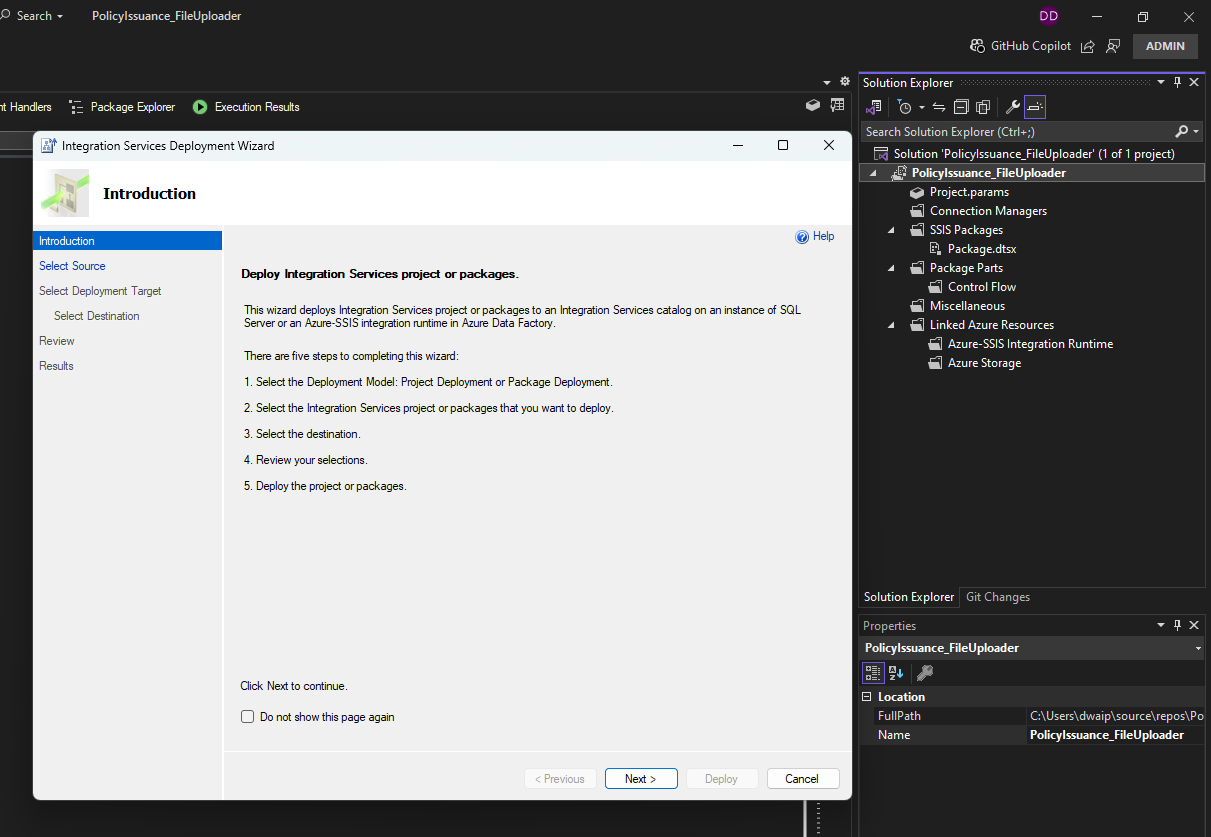Click the Alphabetical sort icon in Properties

coord(895,673)
